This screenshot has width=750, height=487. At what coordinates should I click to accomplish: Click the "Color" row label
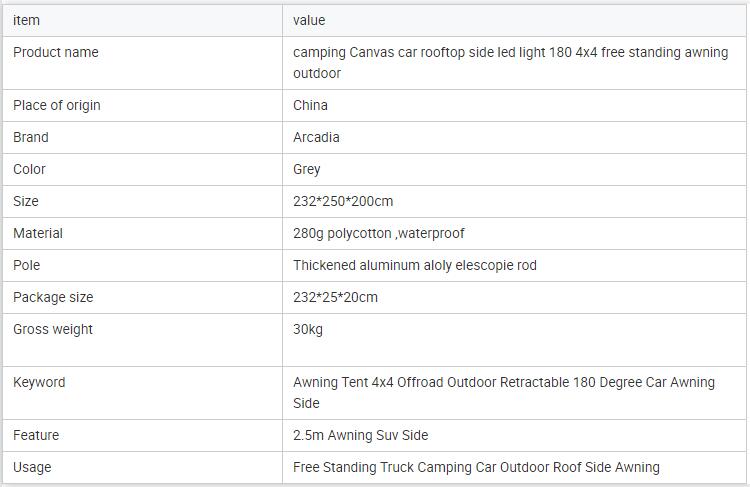click(x=29, y=169)
